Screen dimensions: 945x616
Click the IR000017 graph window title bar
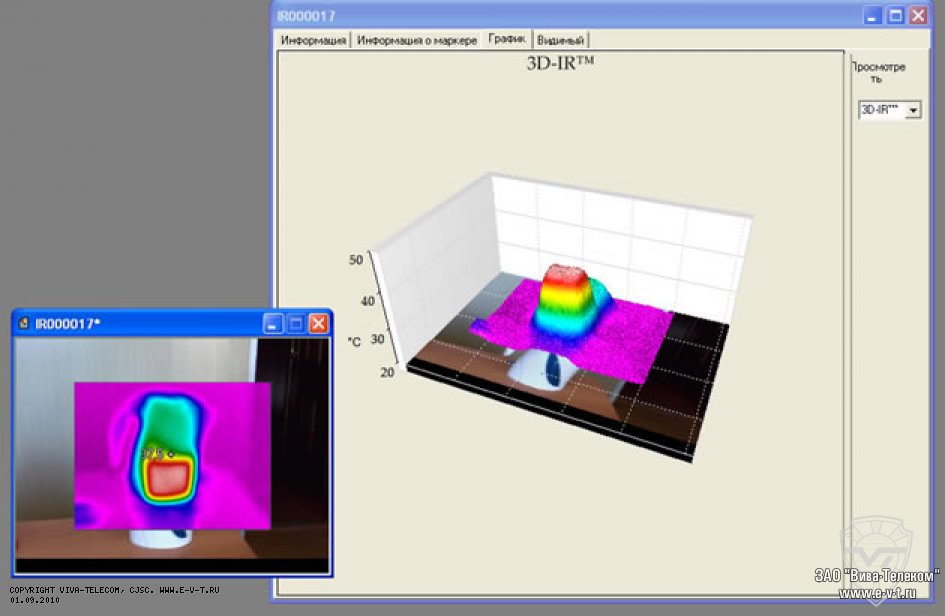click(560, 15)
